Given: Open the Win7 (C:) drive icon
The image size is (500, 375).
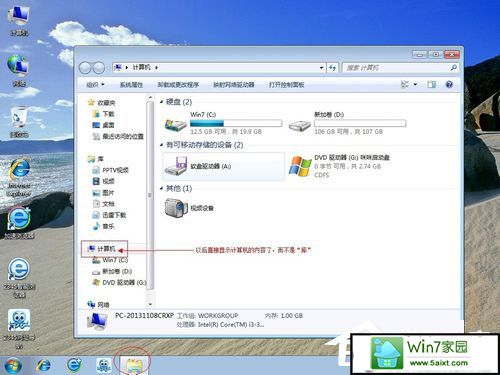Looking at the screenshot, I should click(176, 125).
